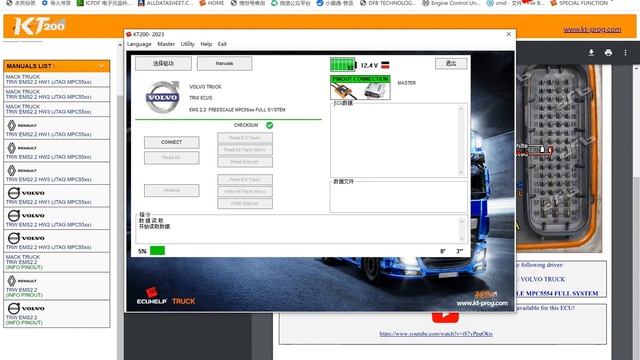Click the CONNECT button
The width and height of the screenshot is (640, 360).
pyautogui.click(x=171, y=142)
